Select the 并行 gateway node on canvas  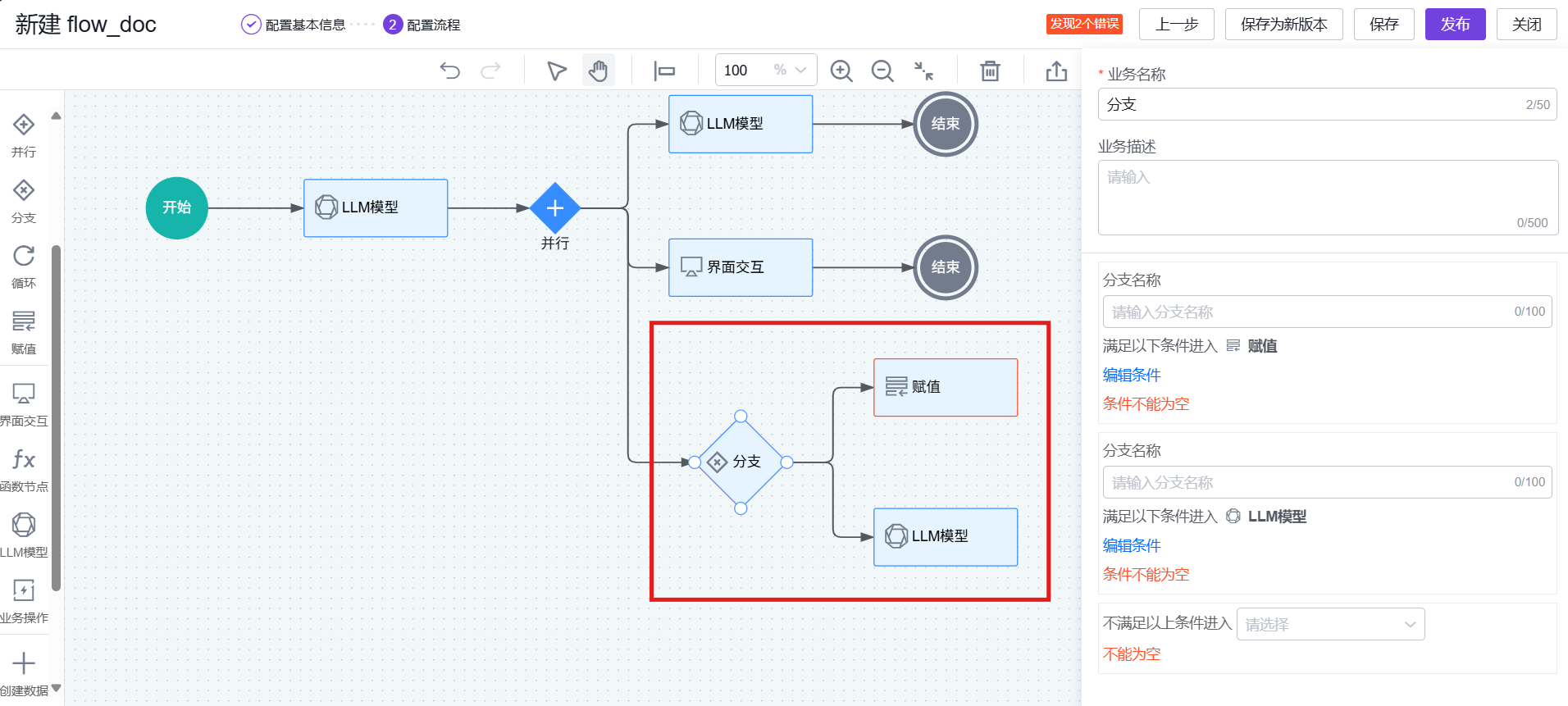tap(555, 208)
